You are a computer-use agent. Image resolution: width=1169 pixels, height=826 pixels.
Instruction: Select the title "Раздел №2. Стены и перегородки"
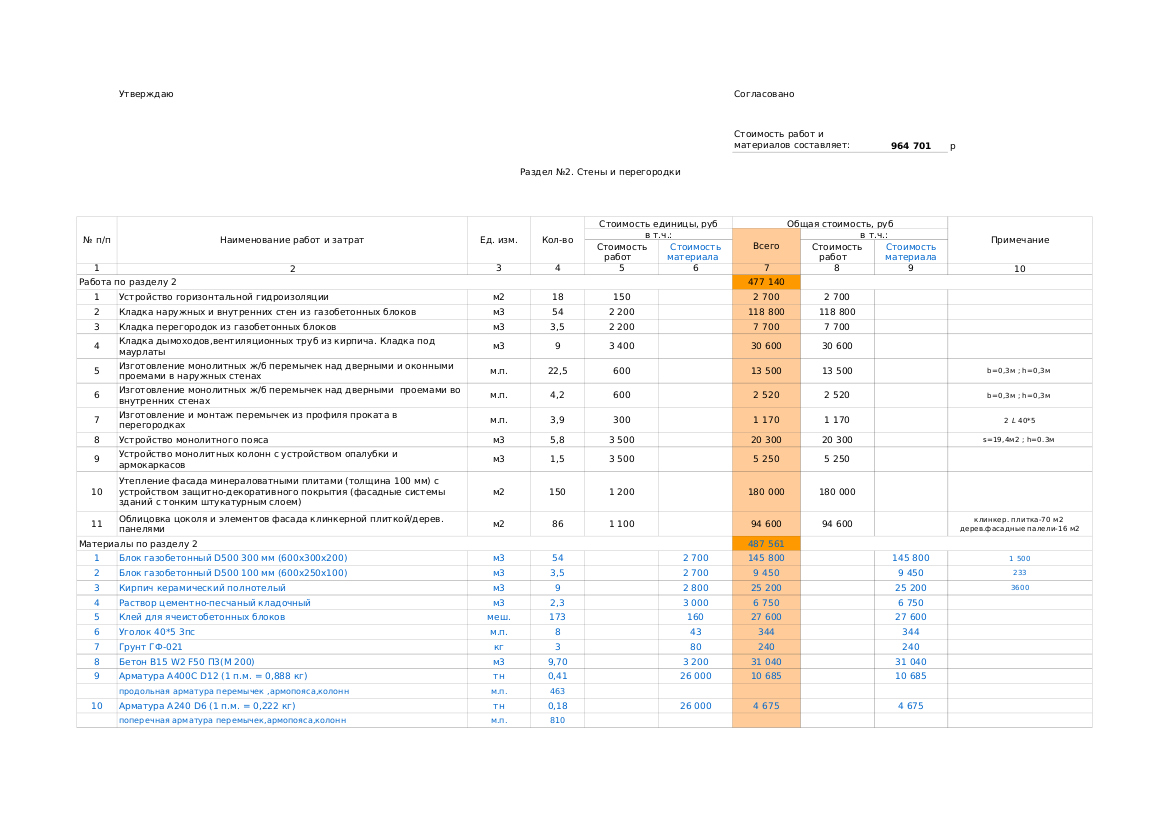600,172
